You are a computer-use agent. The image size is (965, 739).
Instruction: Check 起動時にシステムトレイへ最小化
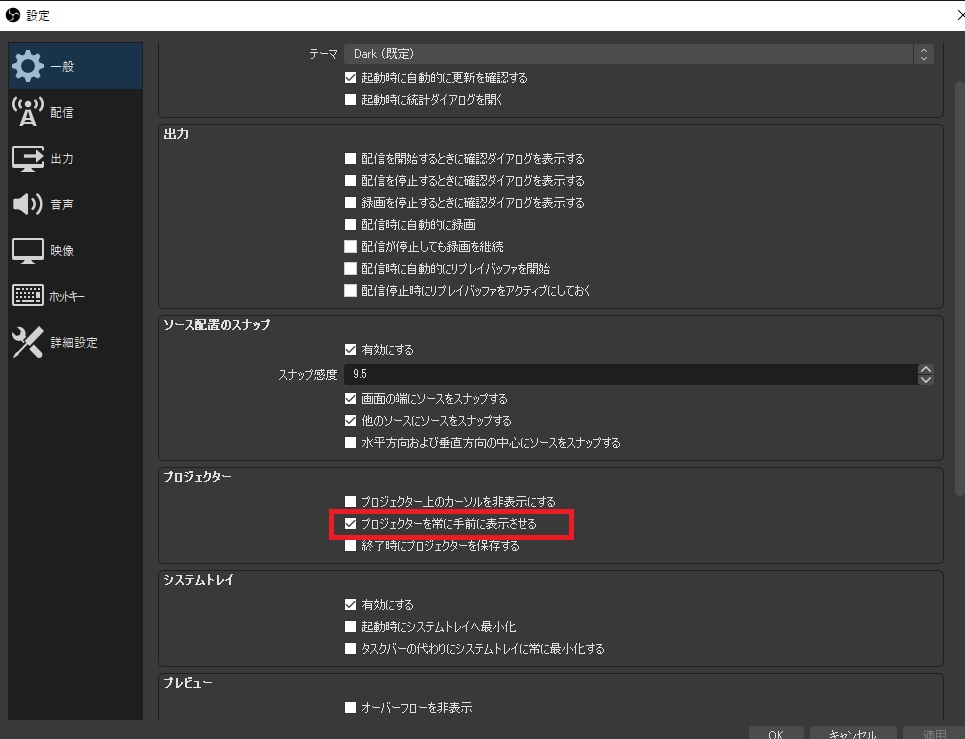[x=351, y=626]
